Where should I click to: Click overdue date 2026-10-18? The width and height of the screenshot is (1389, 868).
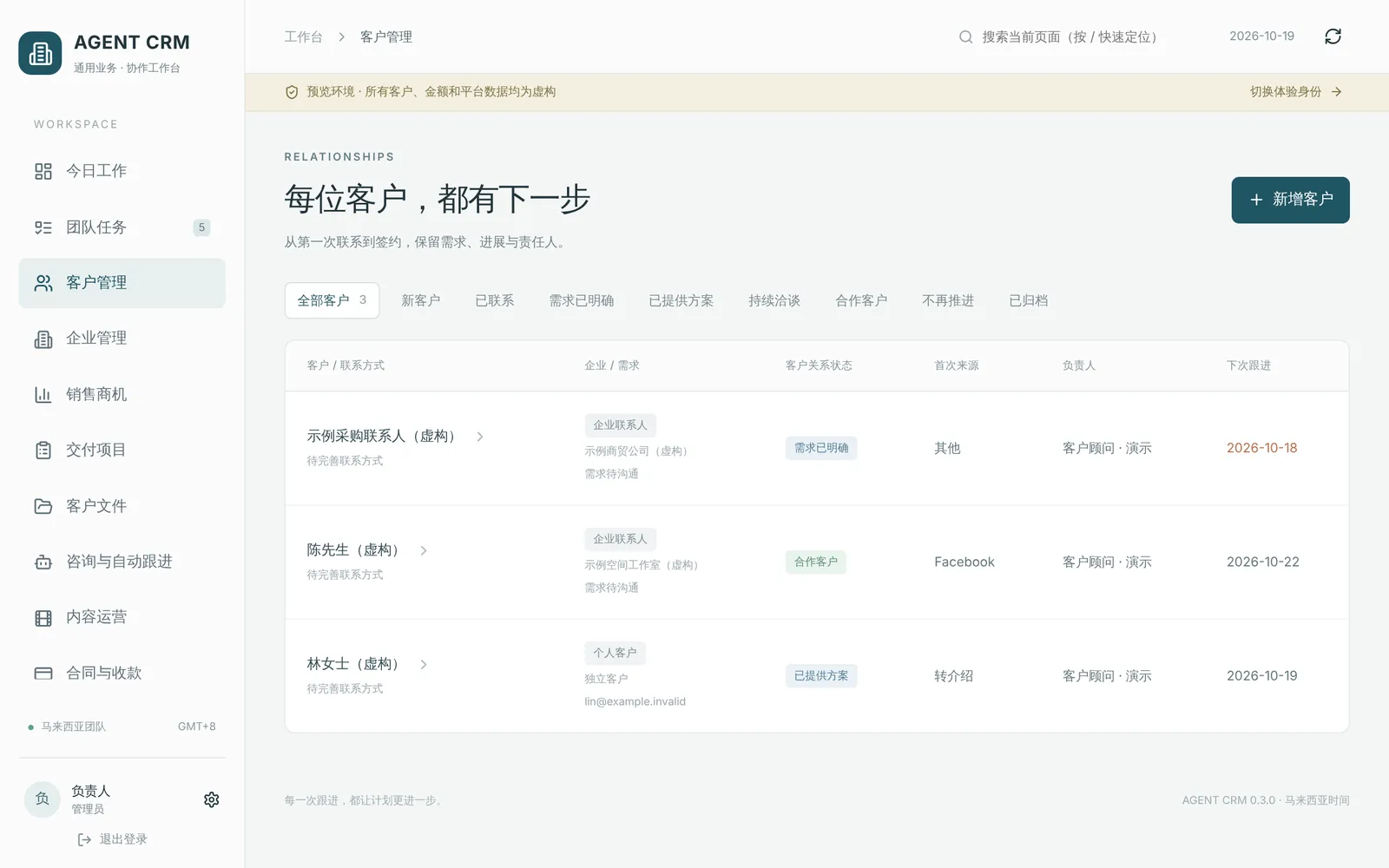pyautogui.click(x=1261, y=448)
